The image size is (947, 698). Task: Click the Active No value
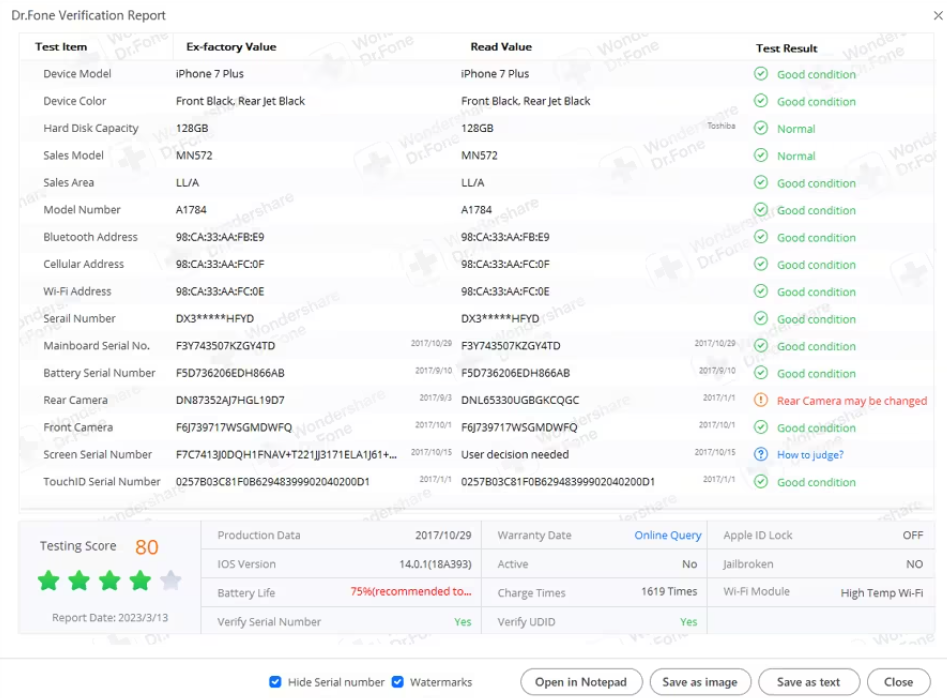690,564
